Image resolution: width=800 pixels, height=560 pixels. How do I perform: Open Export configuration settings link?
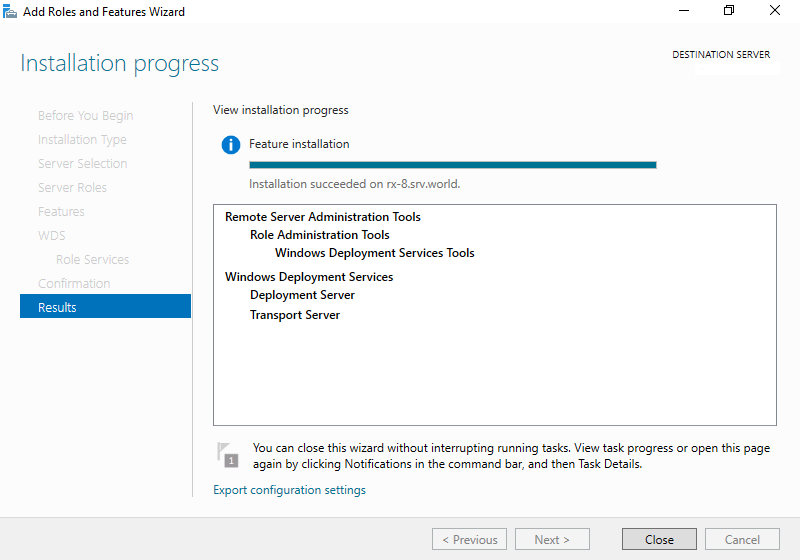coord(289,490)
